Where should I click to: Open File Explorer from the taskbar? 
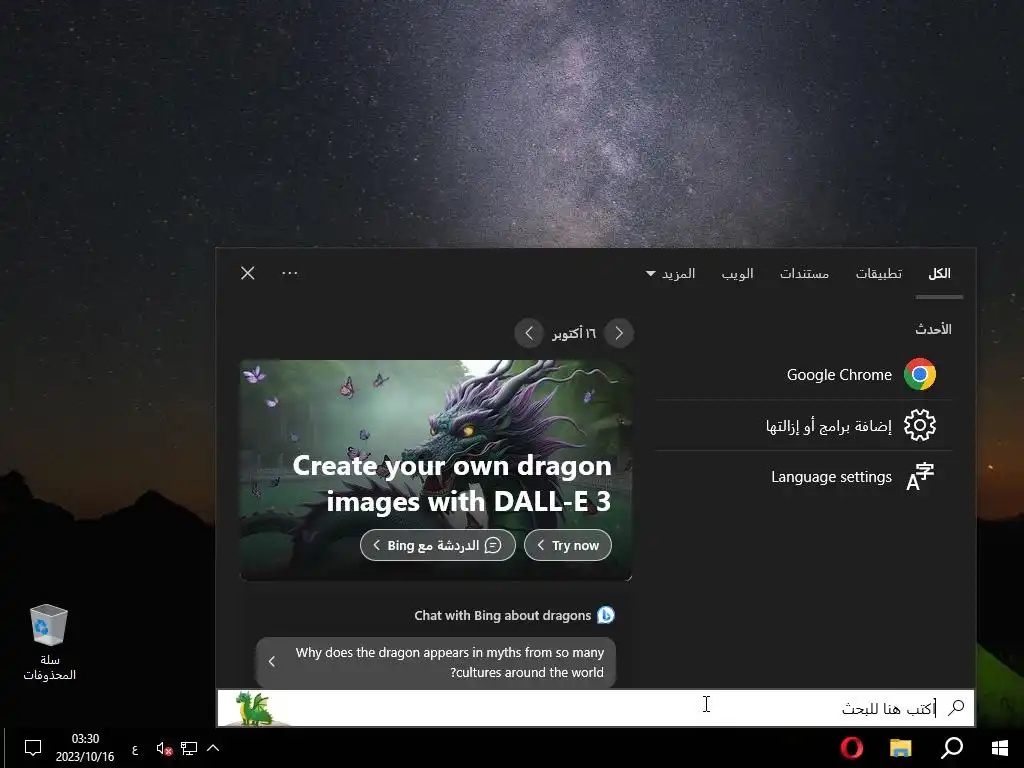(901, 748)
